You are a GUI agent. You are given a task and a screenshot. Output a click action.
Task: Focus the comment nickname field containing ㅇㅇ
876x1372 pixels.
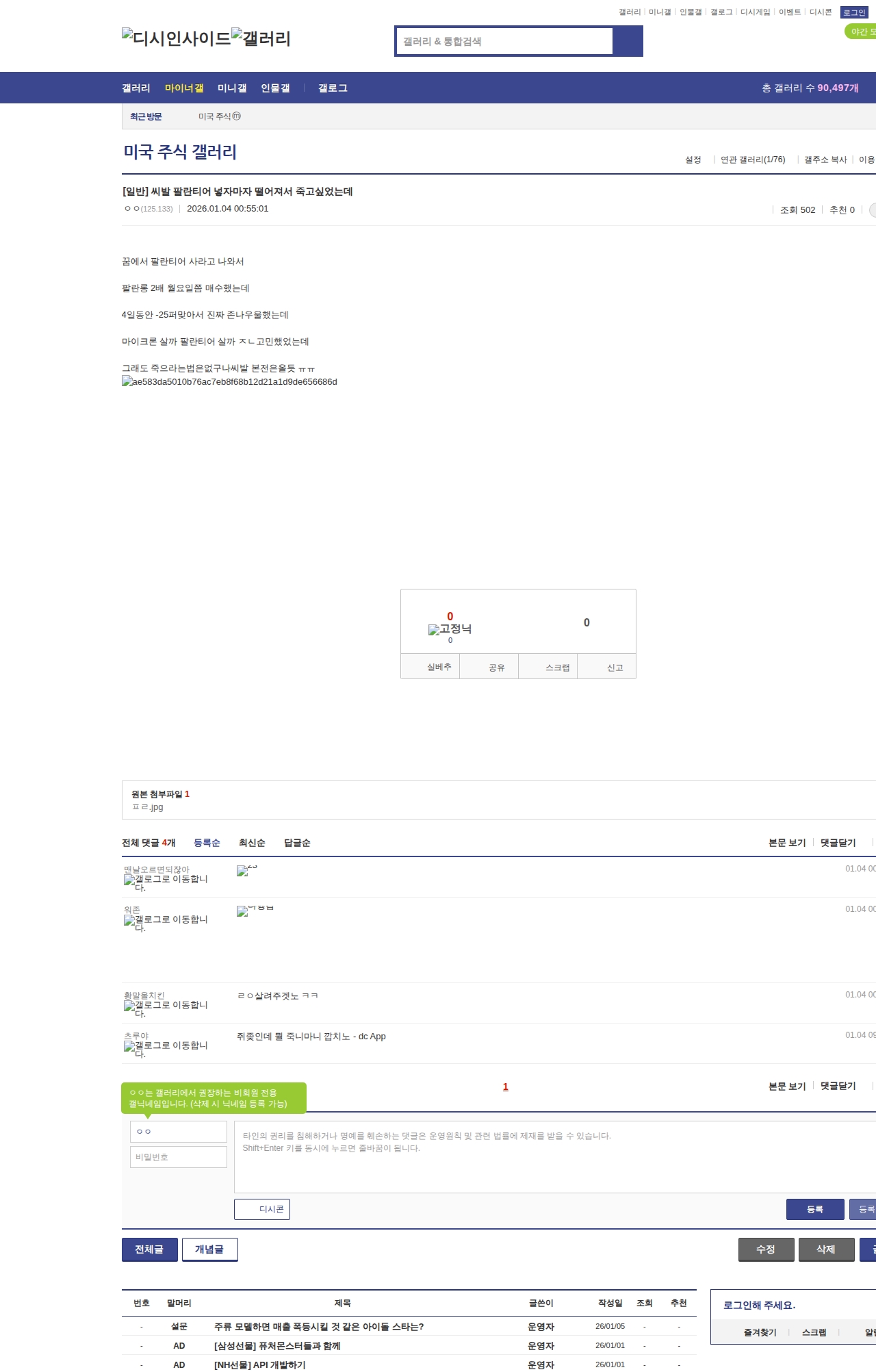[179, 1132]
